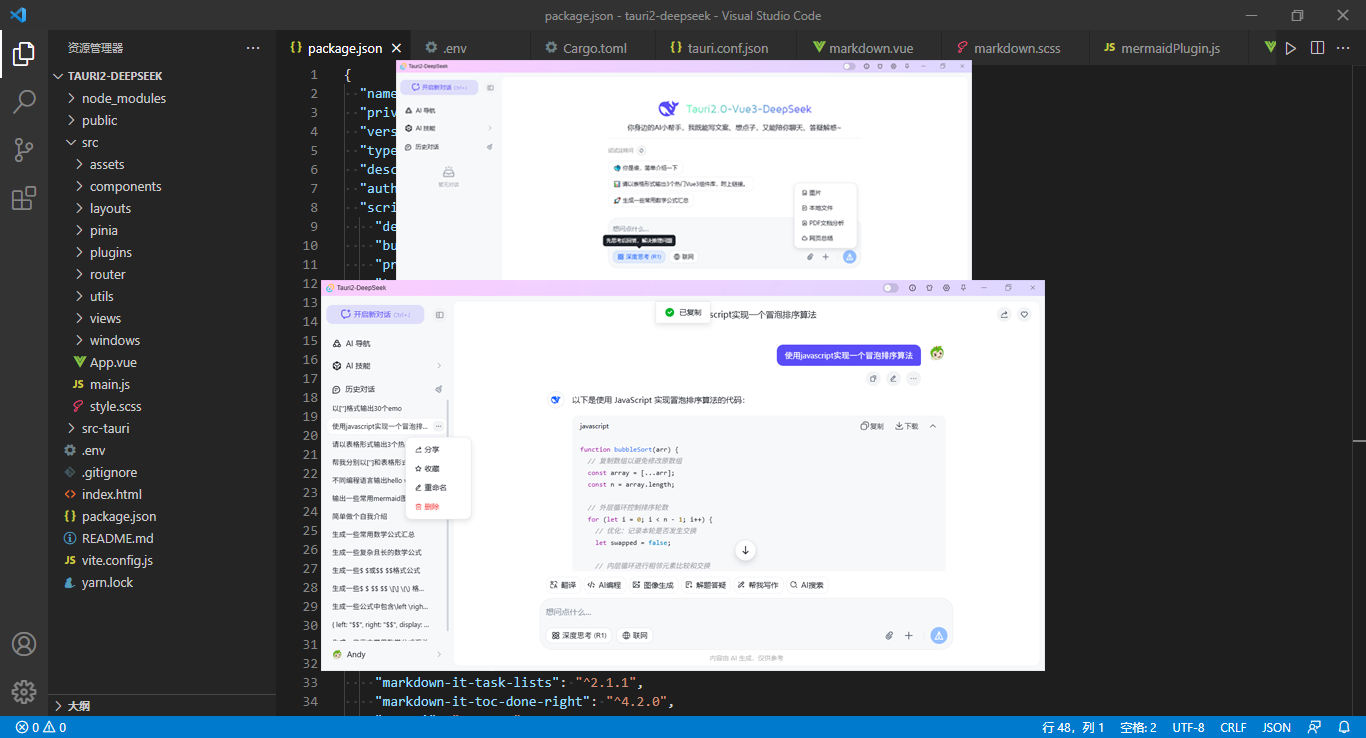The image size is (1366, 738).
Task: Click the scroll-to-bottom arrow in the chat
Action: pyautogui.click(x=745, y=550)
